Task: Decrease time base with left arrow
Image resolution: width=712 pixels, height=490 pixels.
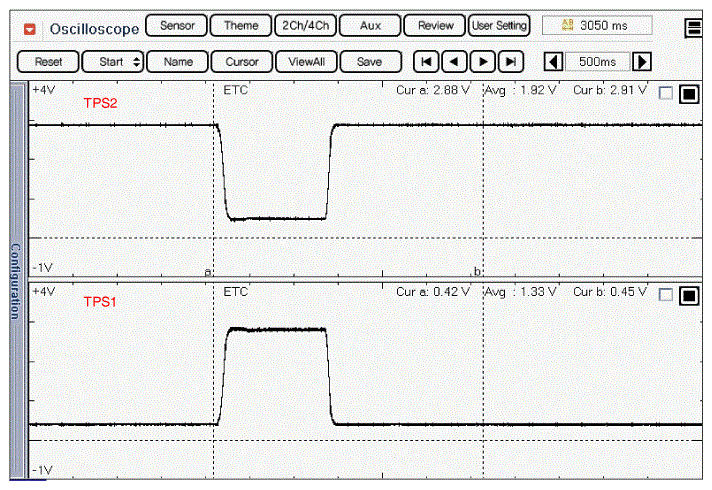Action: (x=553, y=62)
